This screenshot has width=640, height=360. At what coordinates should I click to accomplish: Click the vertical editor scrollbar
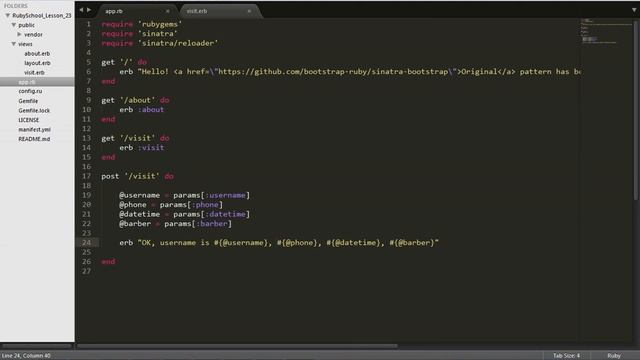coord(636,109)
